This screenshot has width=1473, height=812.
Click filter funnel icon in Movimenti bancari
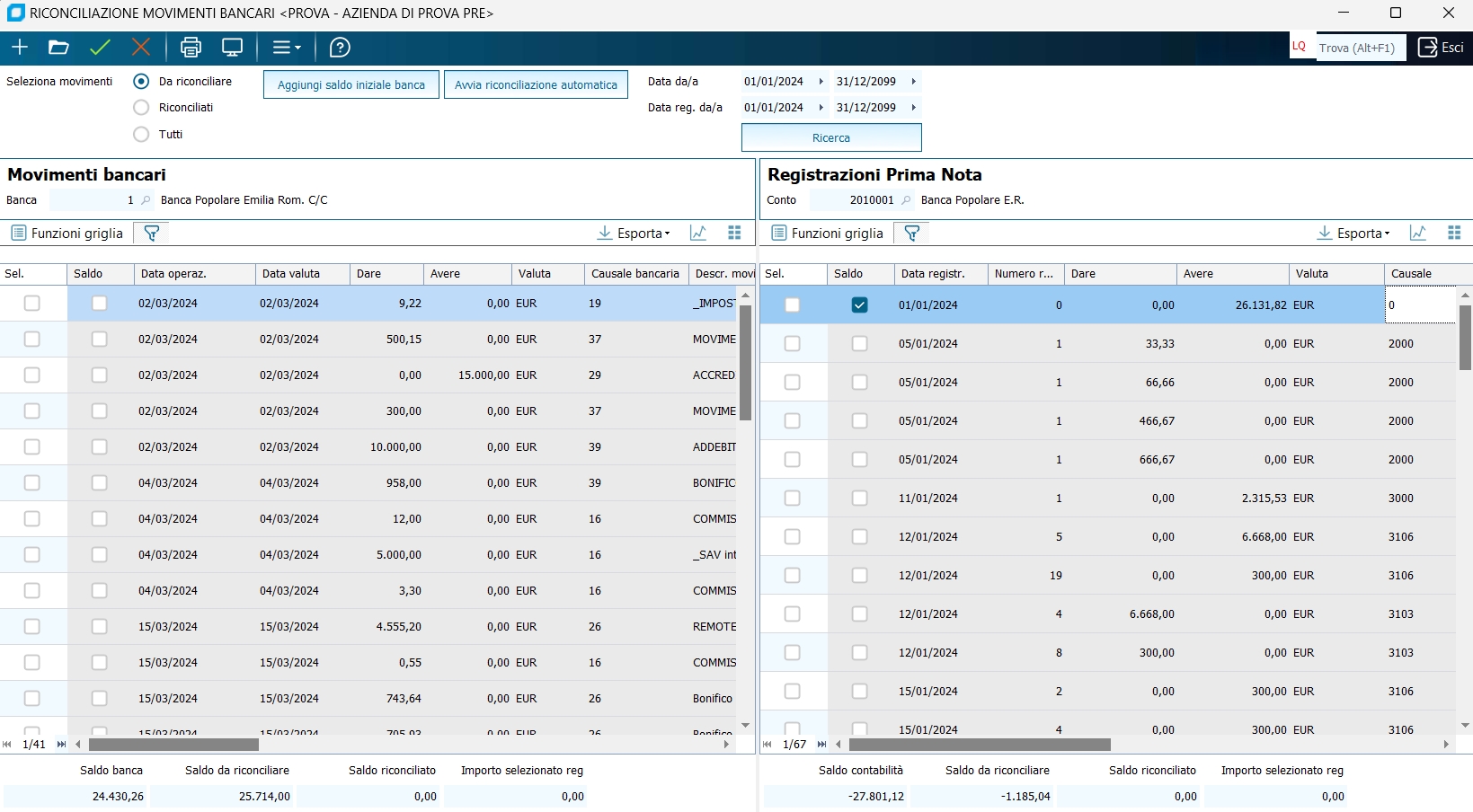coord(152,234)
